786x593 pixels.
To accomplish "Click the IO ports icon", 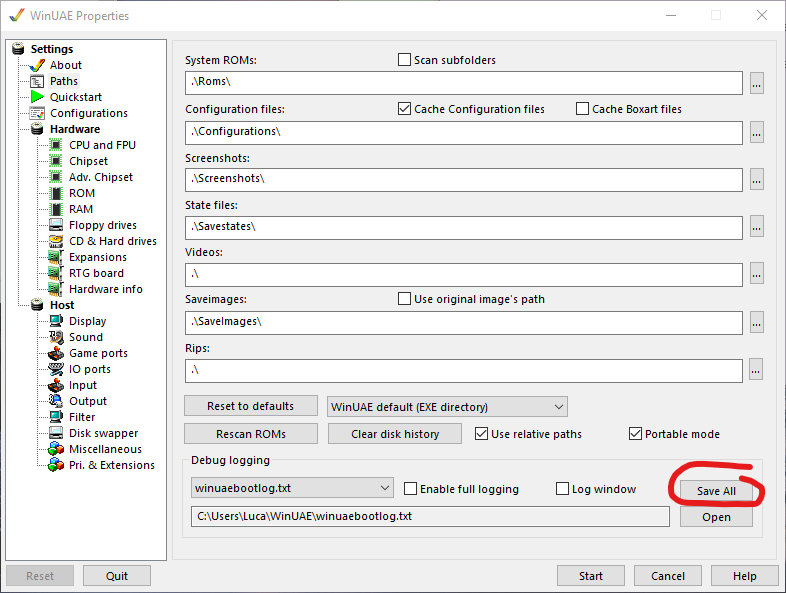I will click(x=56, y=369).
